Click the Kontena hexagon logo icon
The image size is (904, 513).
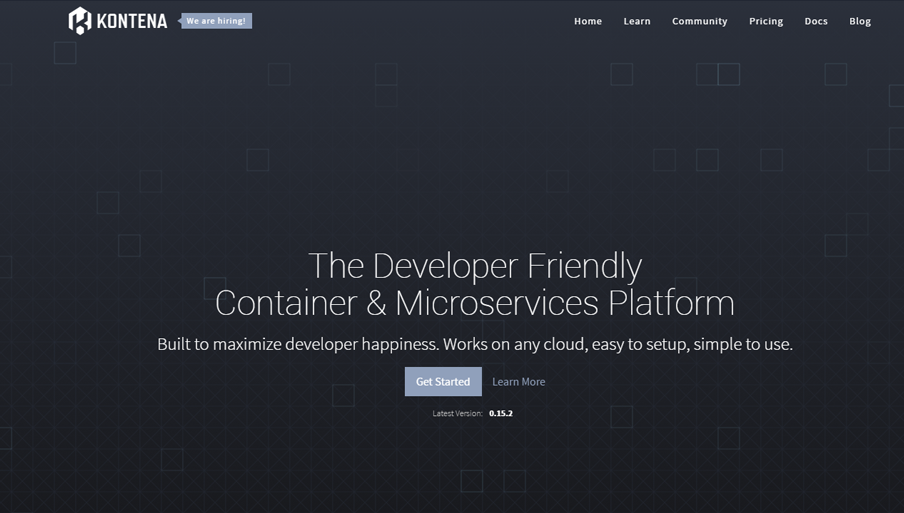coord(80,21)
